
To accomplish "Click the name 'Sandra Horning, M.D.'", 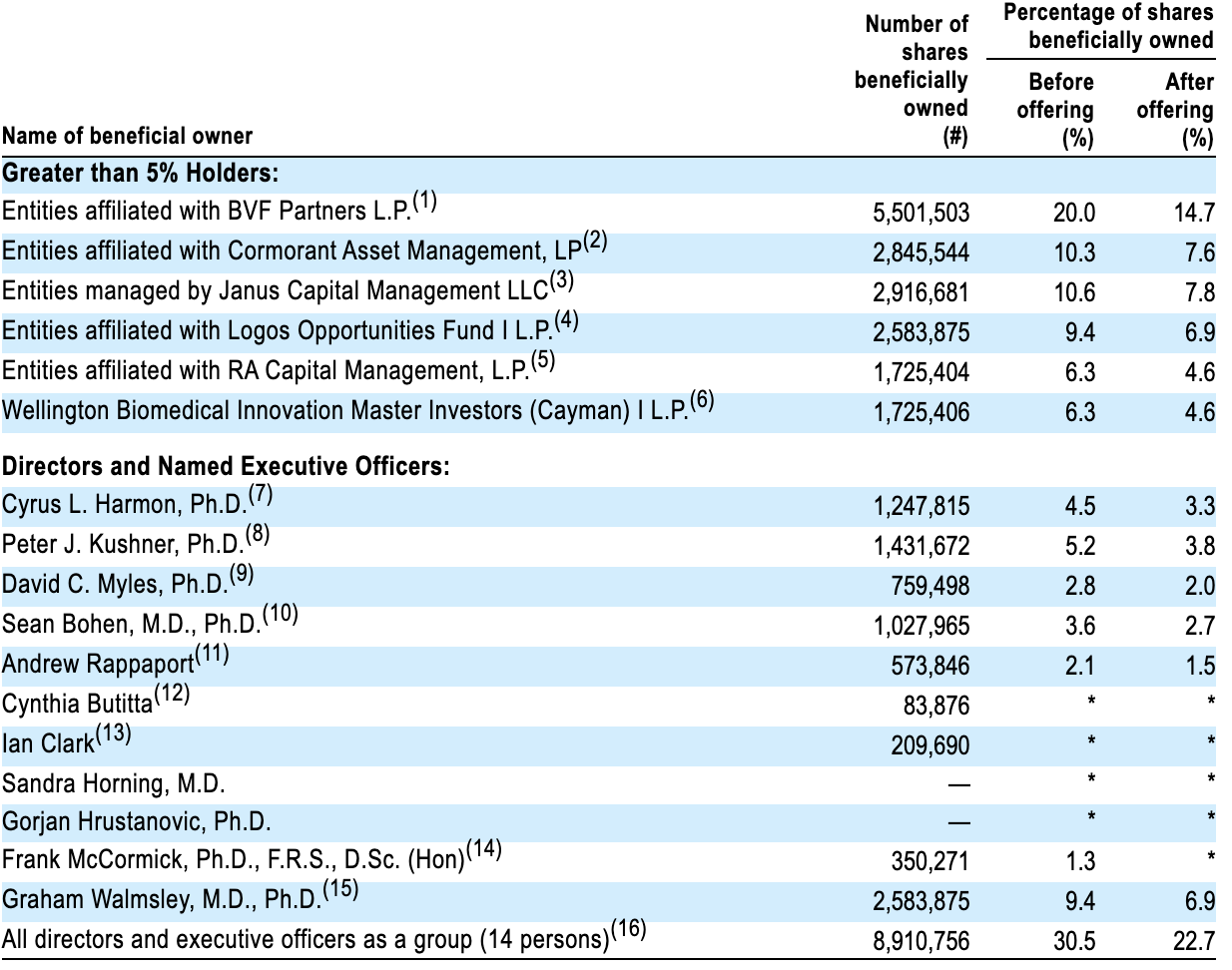I will tap(113, 783).
